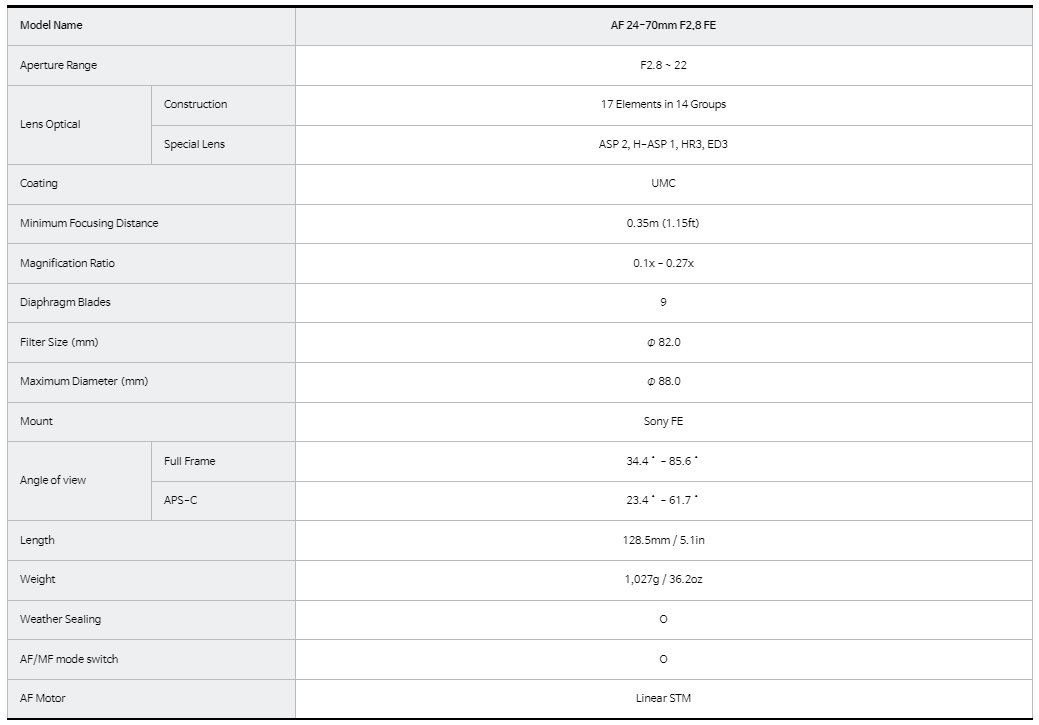
Task: Click the Model Name row label
Action: pyautogui.click(x=51, y=26)
